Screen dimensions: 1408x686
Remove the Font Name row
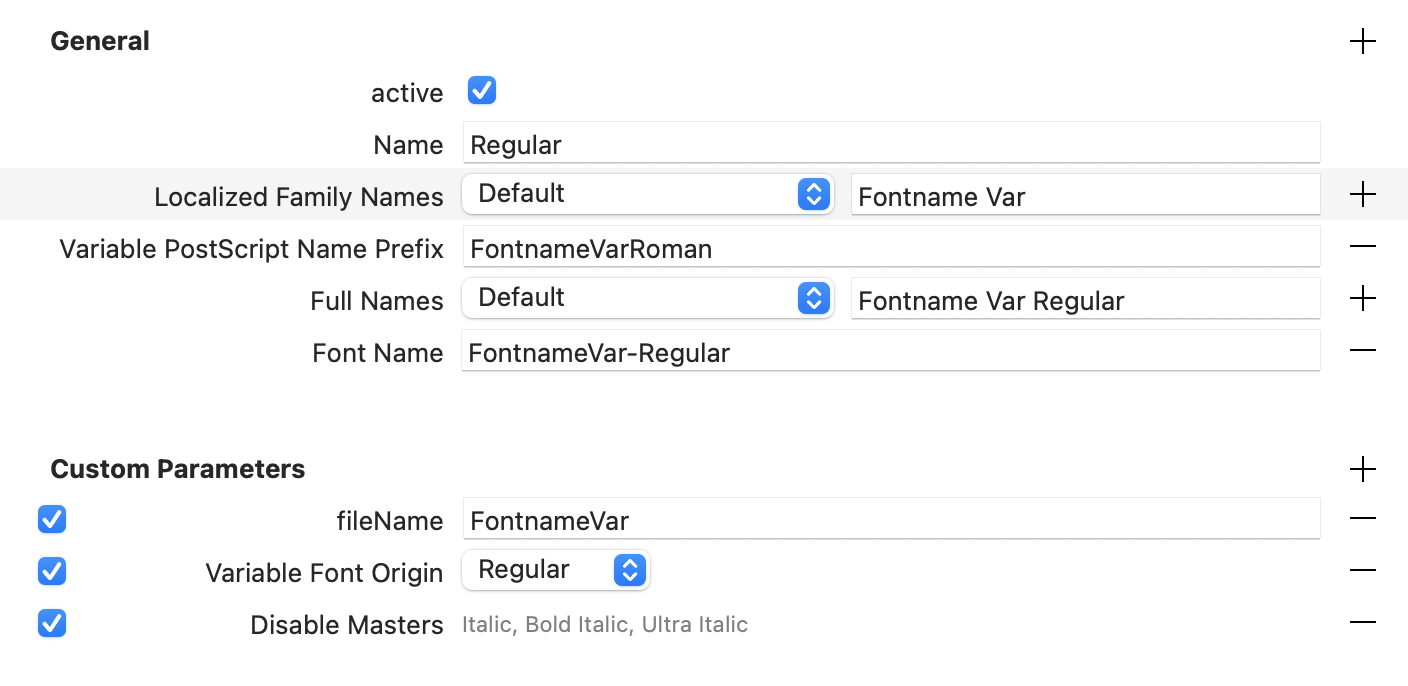click(1362, 351)
